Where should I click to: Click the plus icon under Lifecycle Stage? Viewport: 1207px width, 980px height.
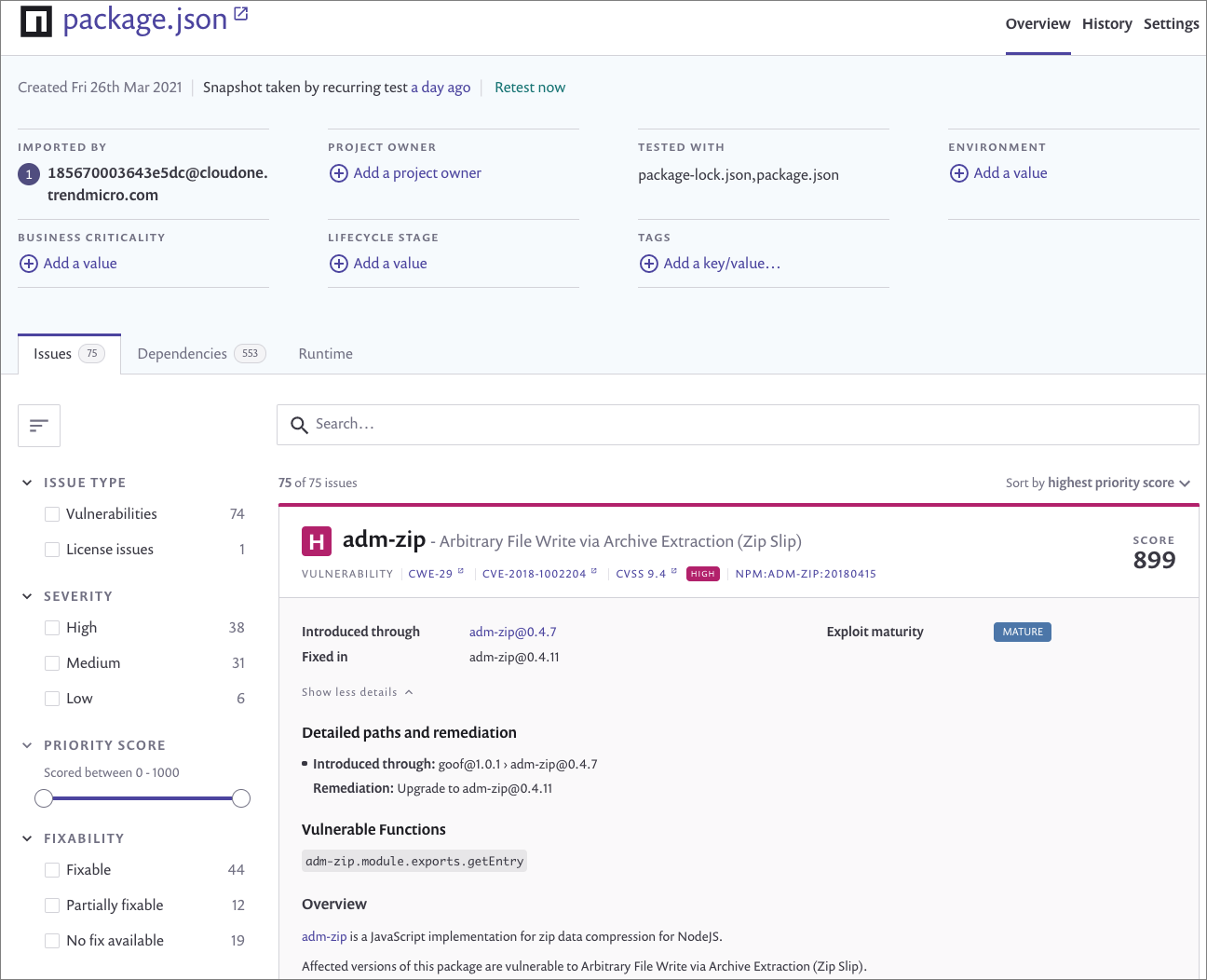click(x=339, y=264)
